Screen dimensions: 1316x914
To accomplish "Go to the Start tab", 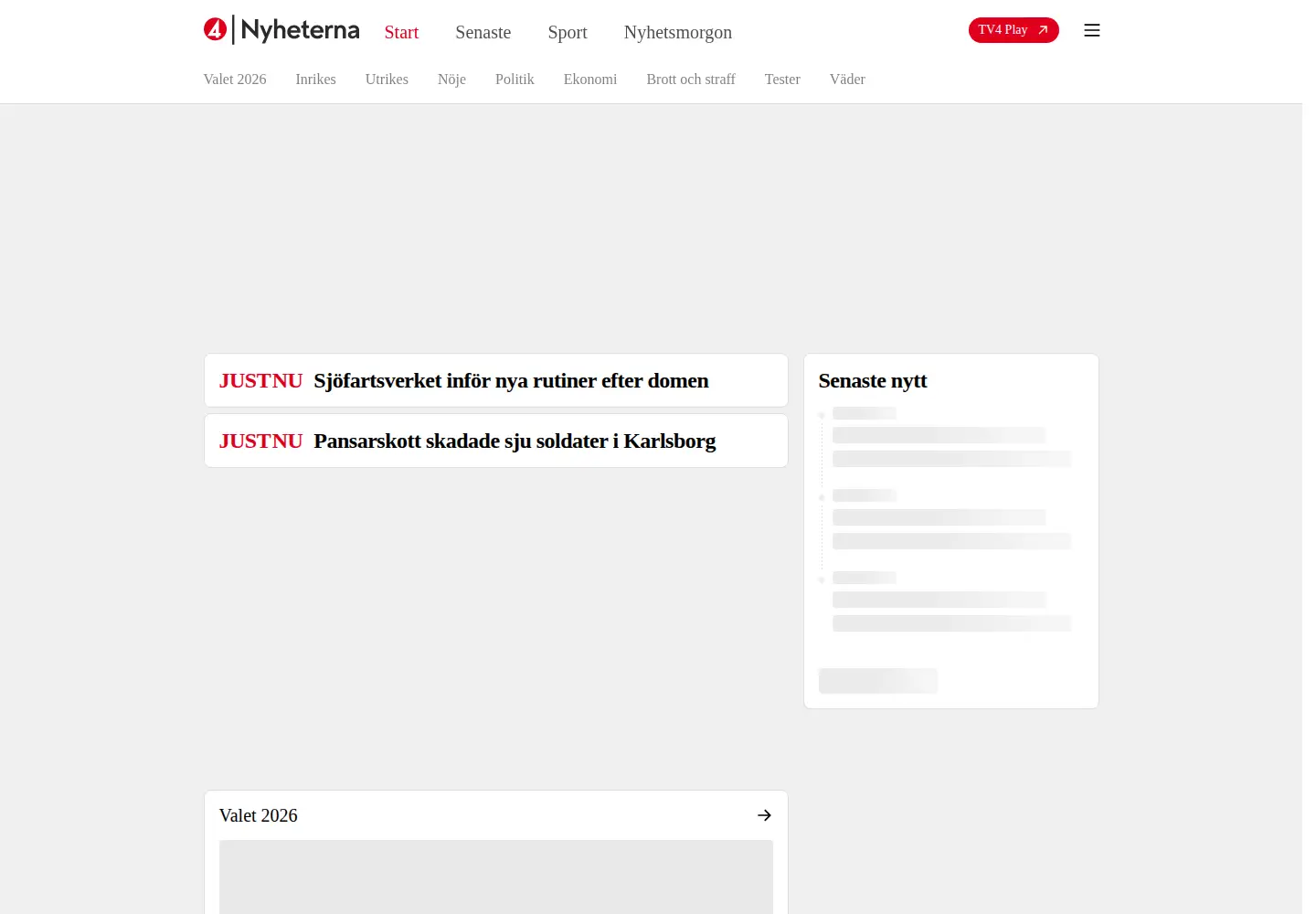I will [401, 33].
